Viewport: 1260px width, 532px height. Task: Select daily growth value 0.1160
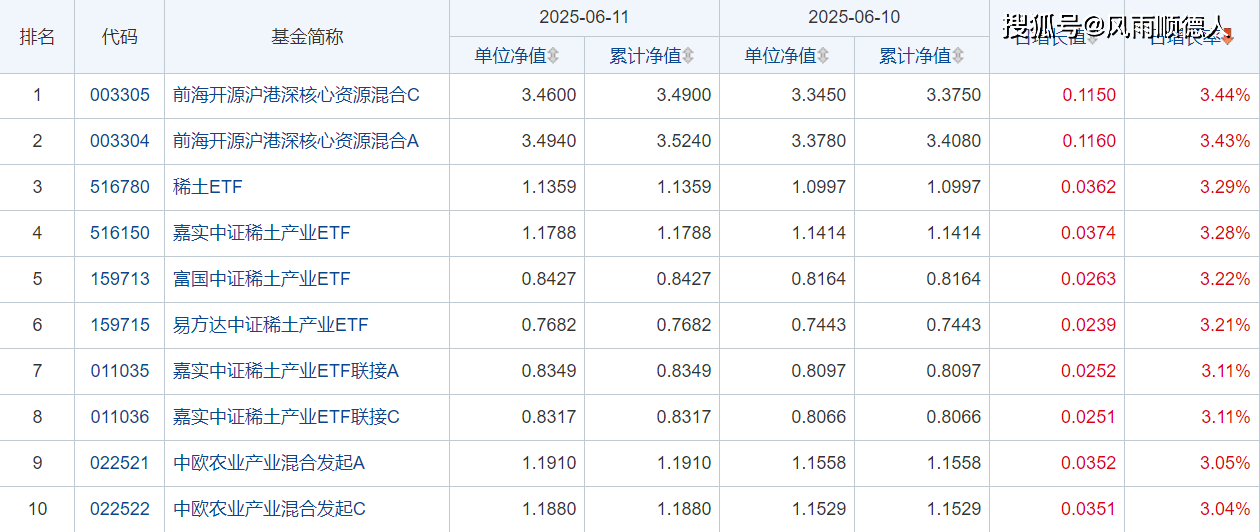coord(1089,142)
